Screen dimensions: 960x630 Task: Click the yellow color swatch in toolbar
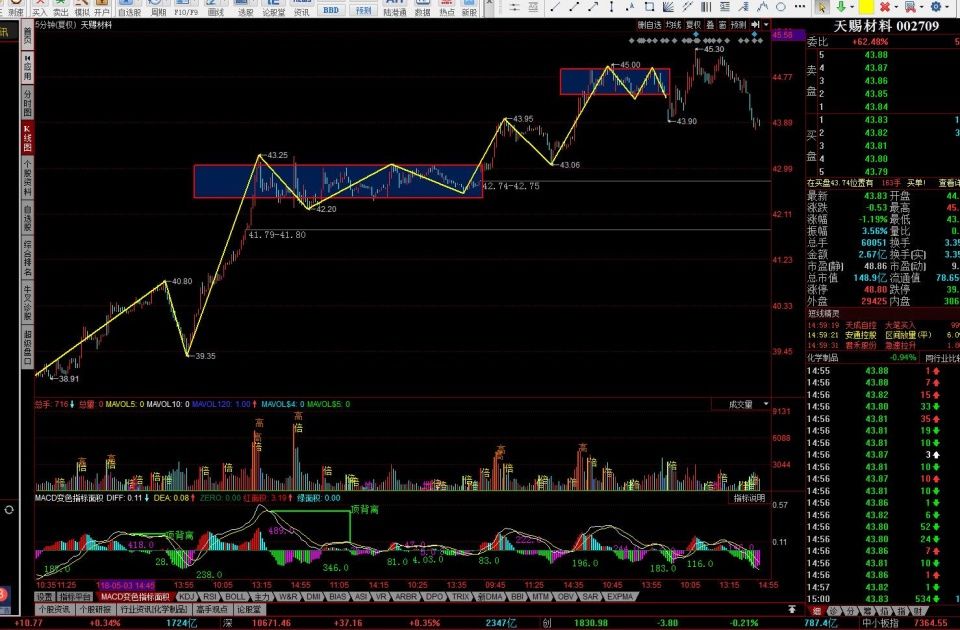(865, 7)
